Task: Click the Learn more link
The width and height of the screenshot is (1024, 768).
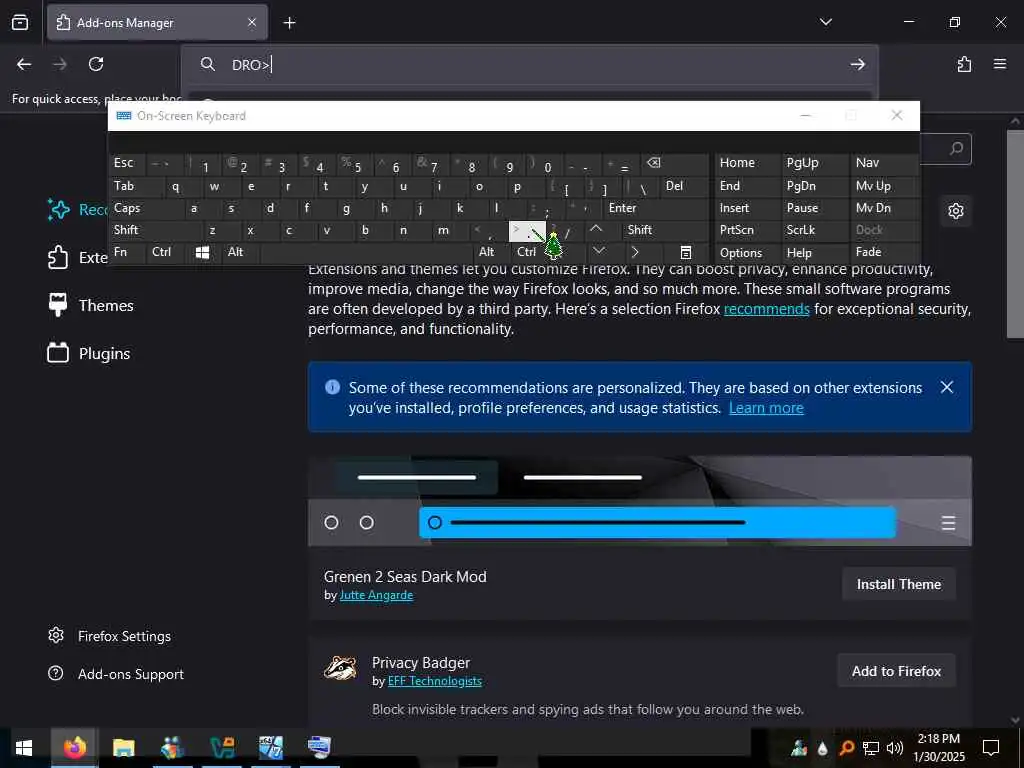Action: 766,408
